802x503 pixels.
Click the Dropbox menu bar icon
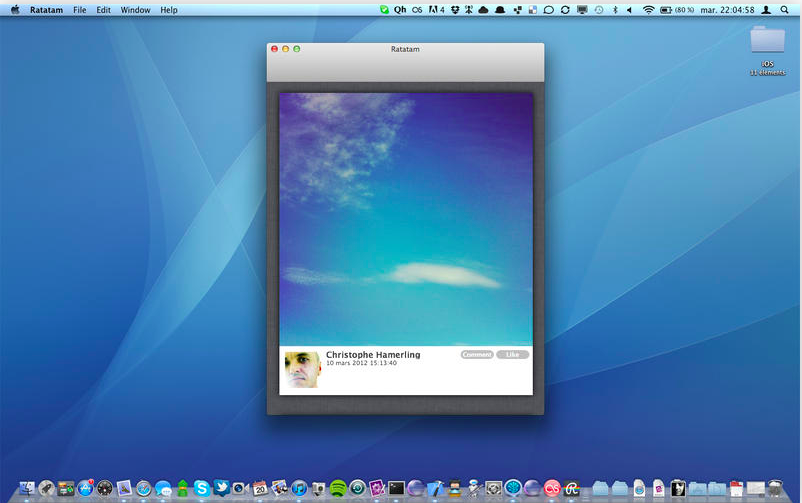tap(455, 10)
